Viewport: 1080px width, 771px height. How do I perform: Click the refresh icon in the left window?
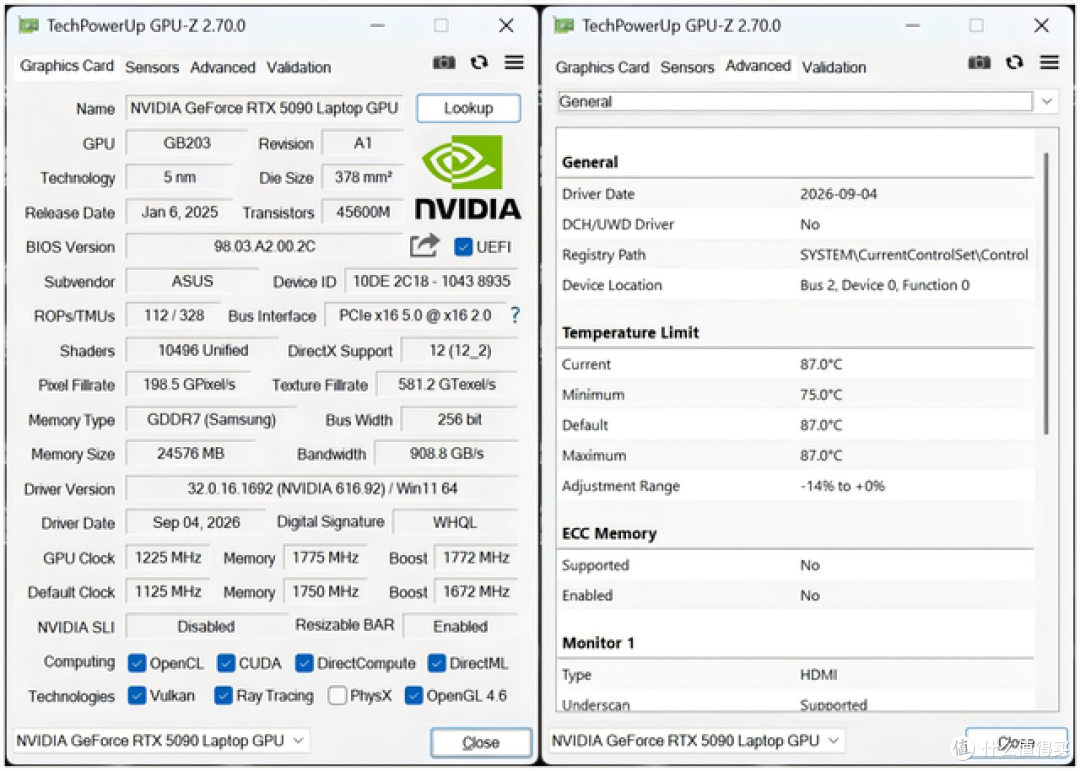(479, 63)
